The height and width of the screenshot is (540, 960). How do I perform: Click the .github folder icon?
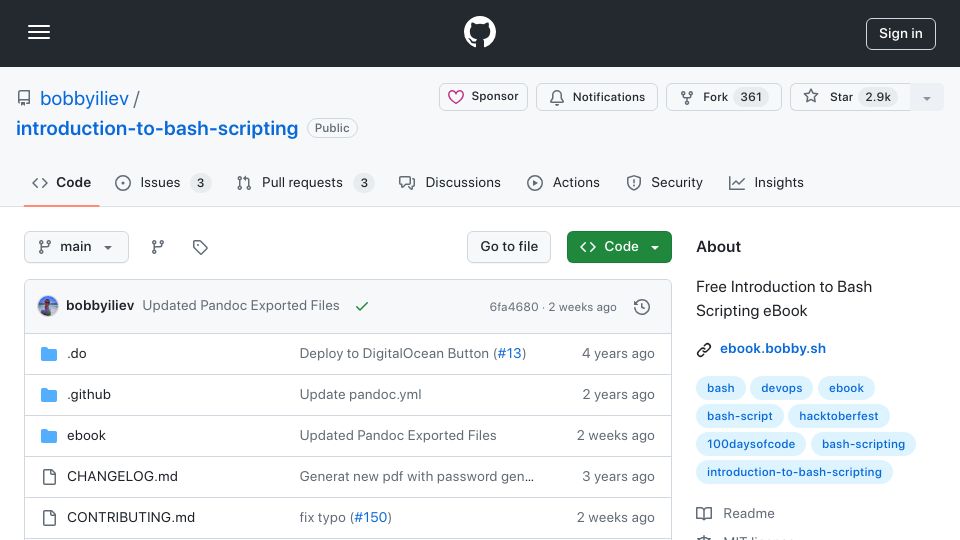[x=49, y=395]
